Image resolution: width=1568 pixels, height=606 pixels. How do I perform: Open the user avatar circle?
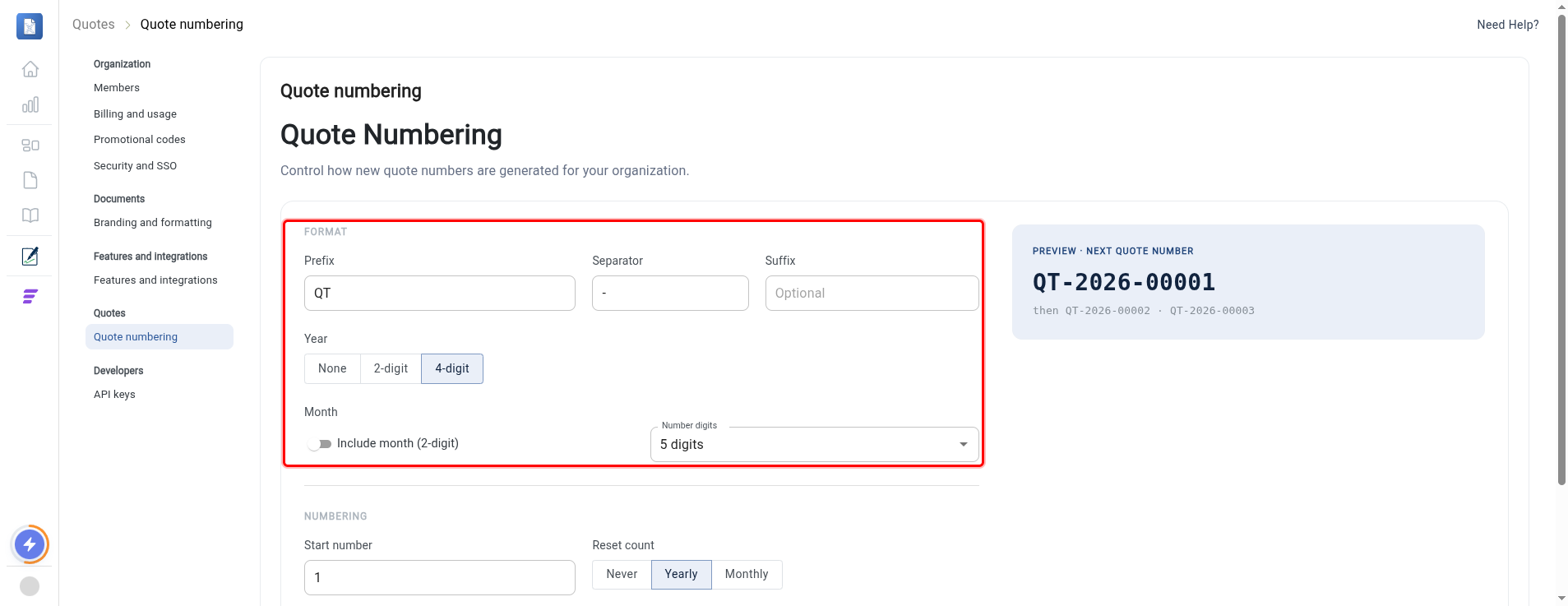30,586
